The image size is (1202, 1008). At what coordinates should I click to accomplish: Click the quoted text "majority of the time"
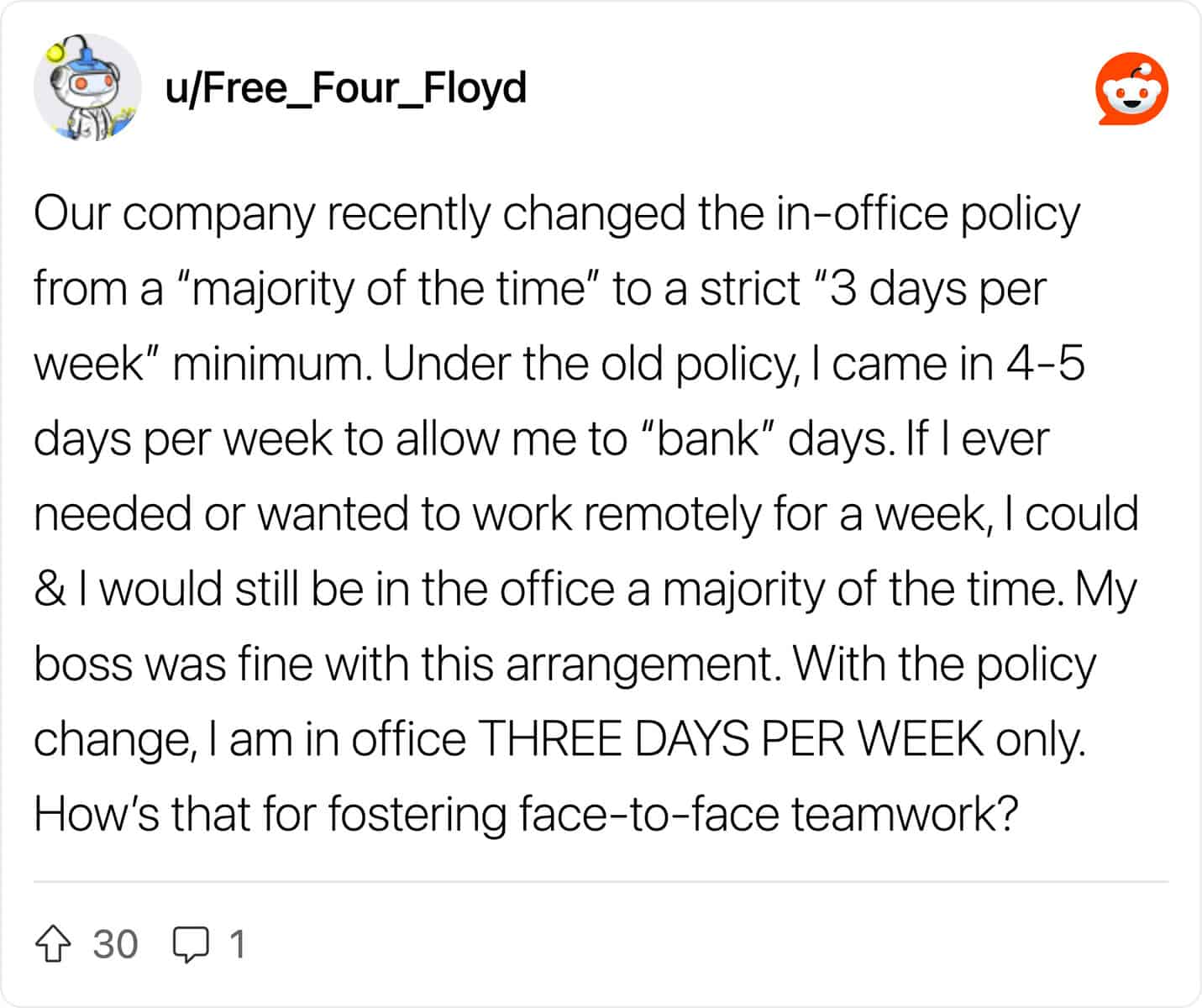tap(389, 289)
